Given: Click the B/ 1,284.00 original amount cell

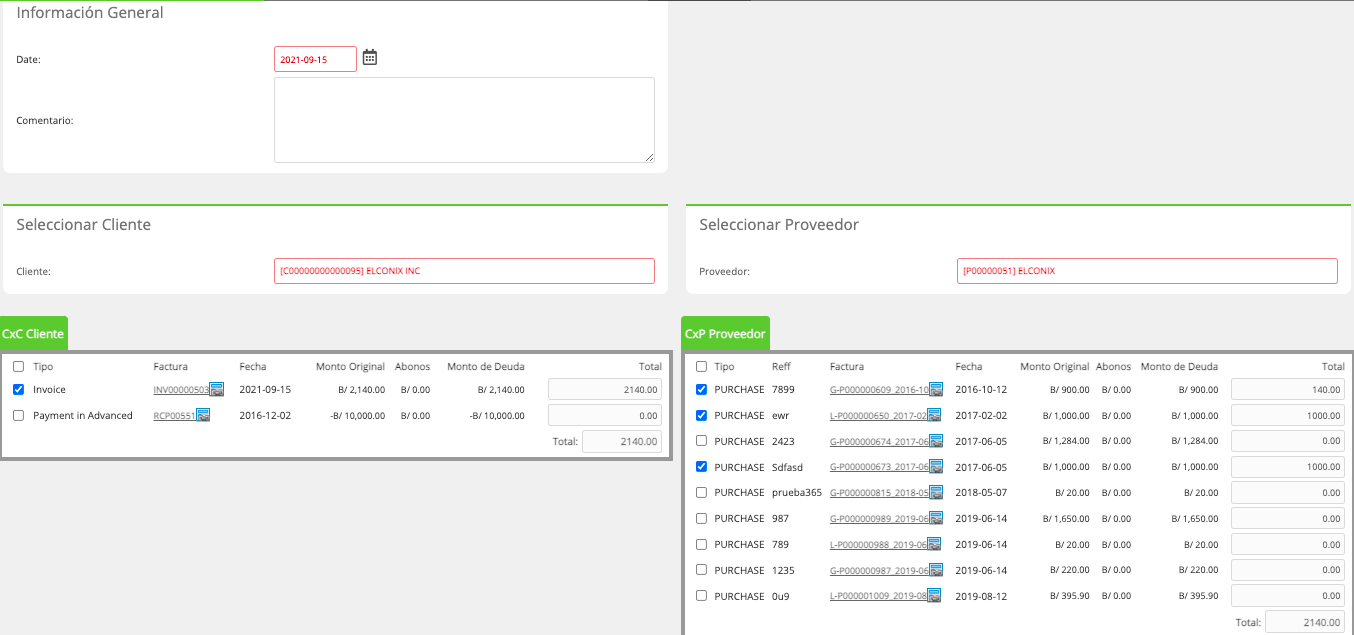Looking at the screenshot, I should coord(1065,441).
